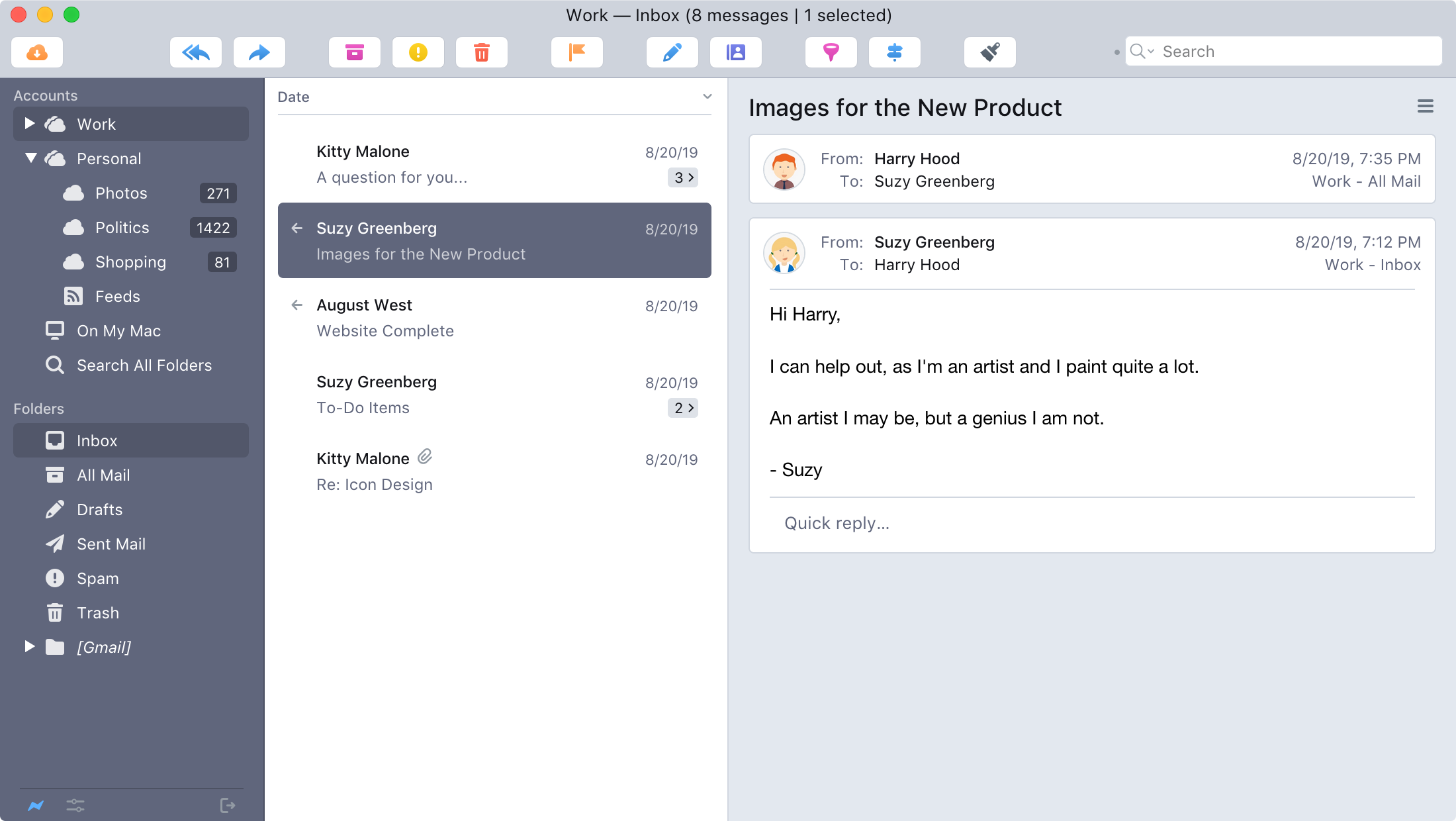The image size is (1456, 821).
Task: Open the message hamburger menu
Action: tap(1425, 107)
